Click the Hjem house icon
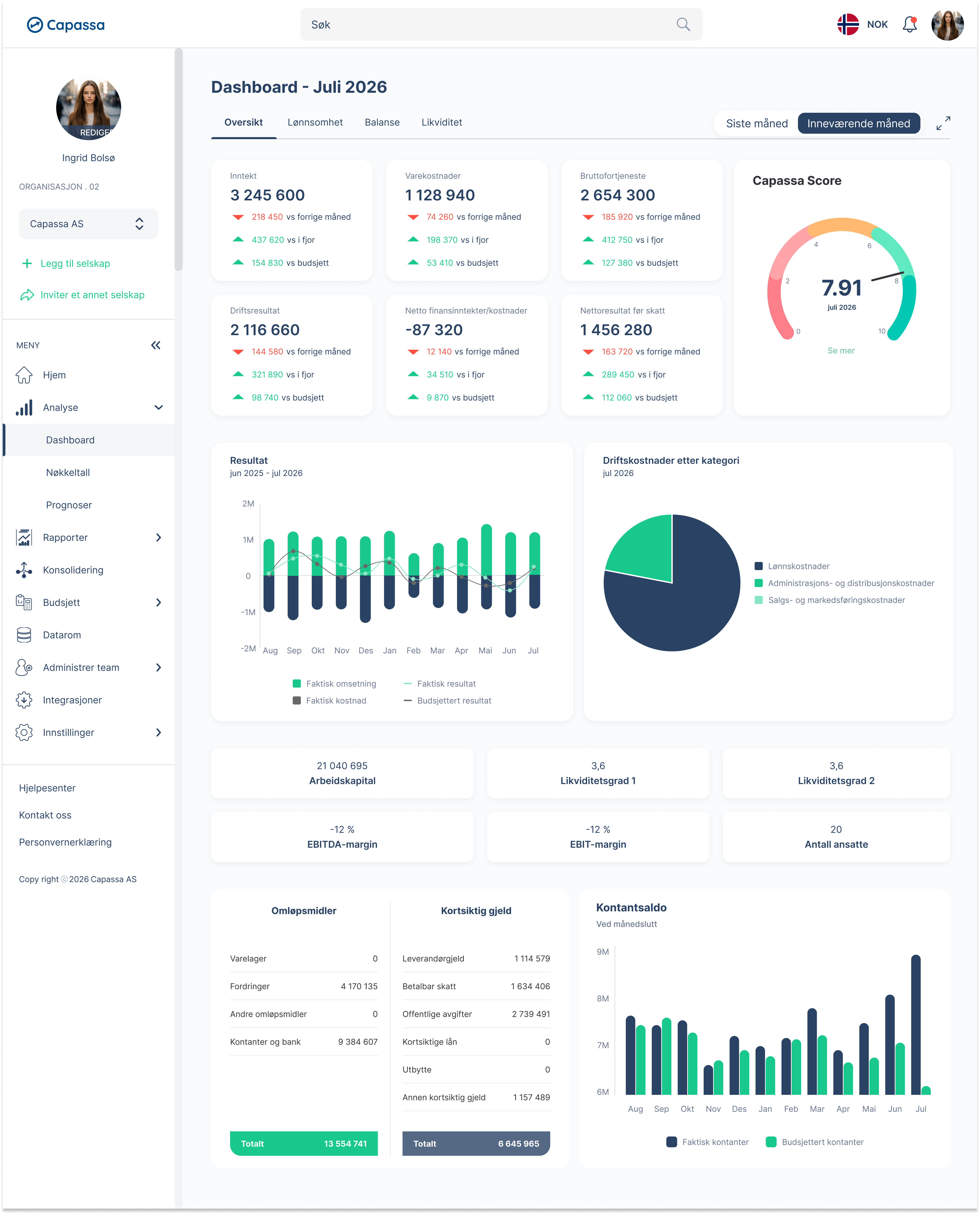Image resolution: width=980 pixels, height=1214 pixels. 24,375
